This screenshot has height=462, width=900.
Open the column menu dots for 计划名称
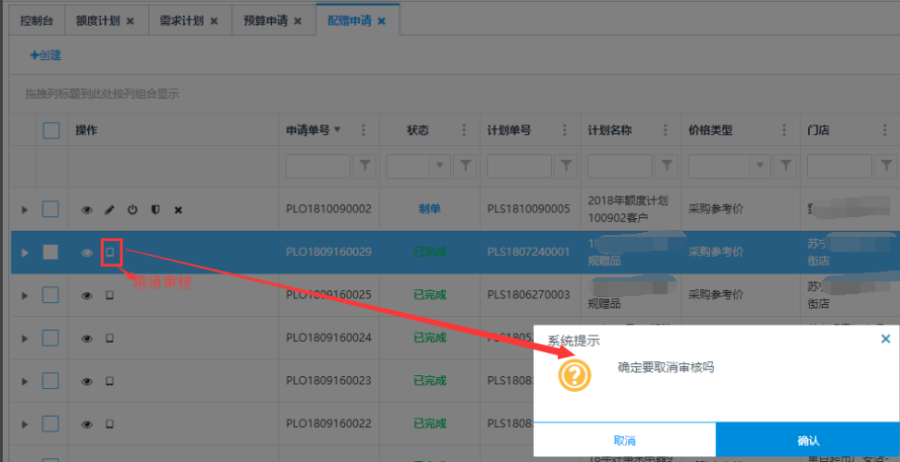[666, 130]
